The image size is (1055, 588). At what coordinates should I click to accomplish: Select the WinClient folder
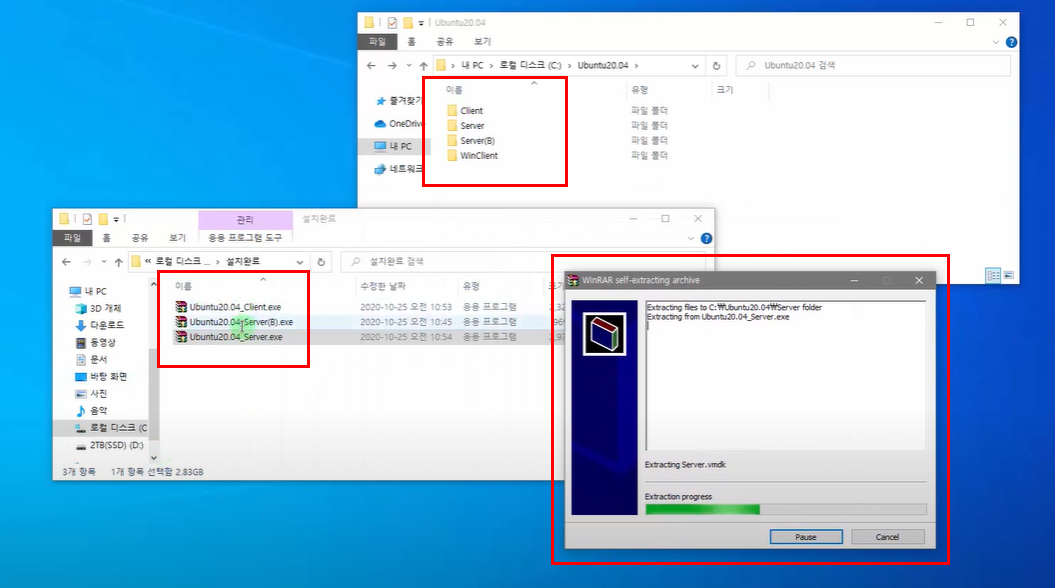[478, 155]
